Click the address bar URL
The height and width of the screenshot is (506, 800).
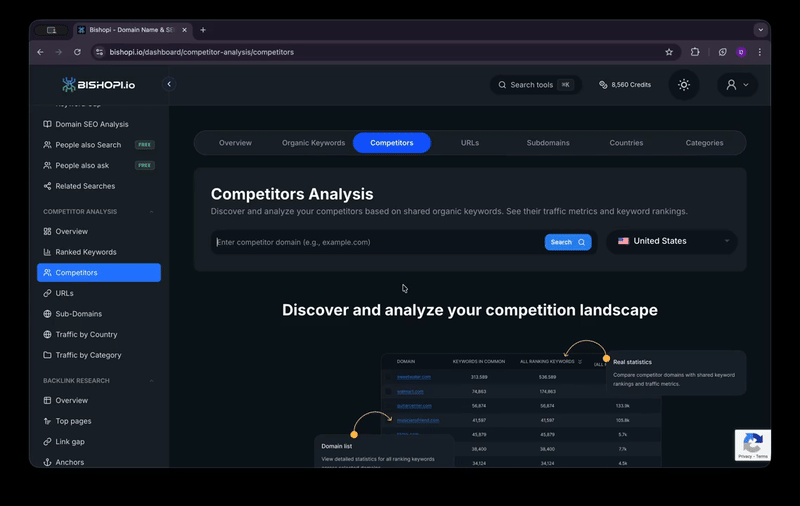coord(202,52)
